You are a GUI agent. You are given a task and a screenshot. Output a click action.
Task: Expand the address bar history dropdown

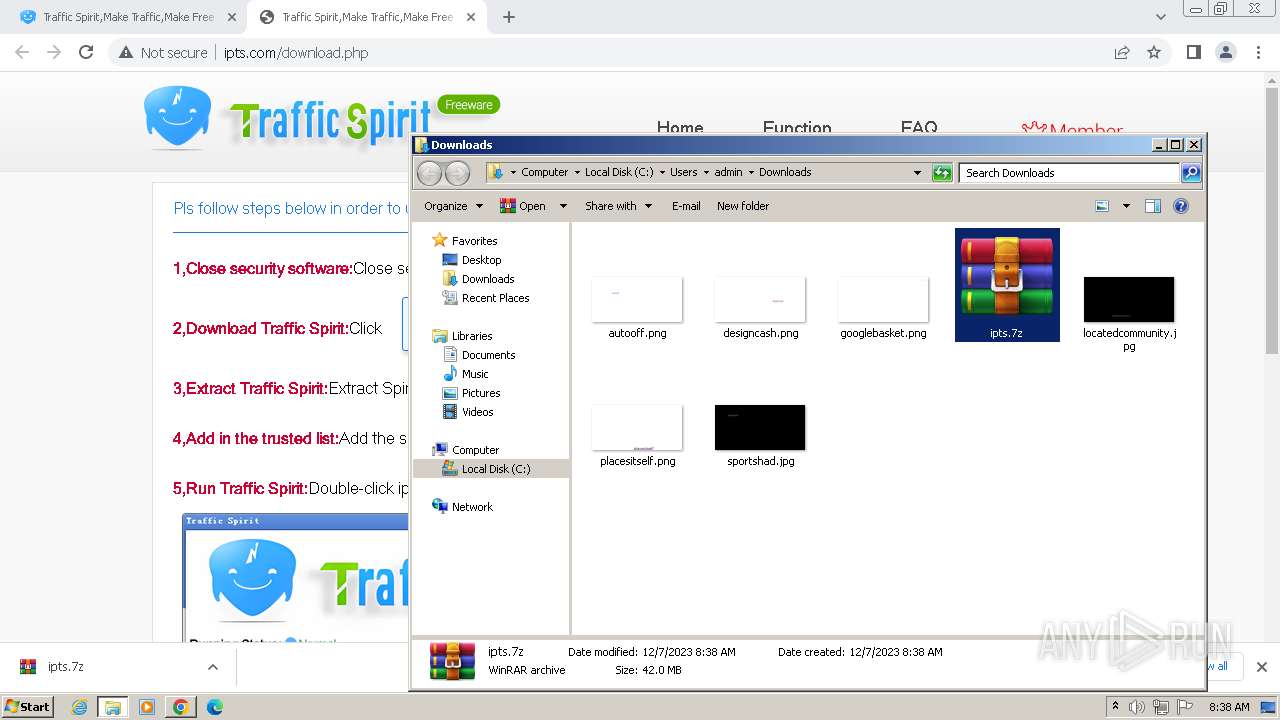[x=917, y=173]
